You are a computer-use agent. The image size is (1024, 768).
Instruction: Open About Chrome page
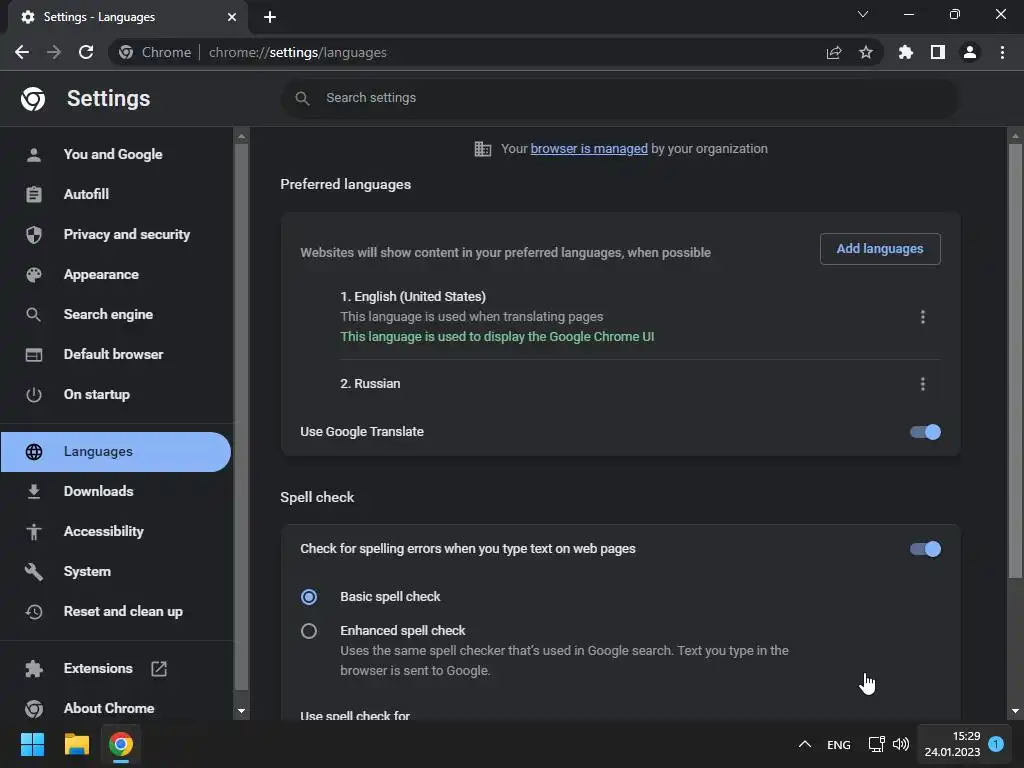tap(109, 708)
